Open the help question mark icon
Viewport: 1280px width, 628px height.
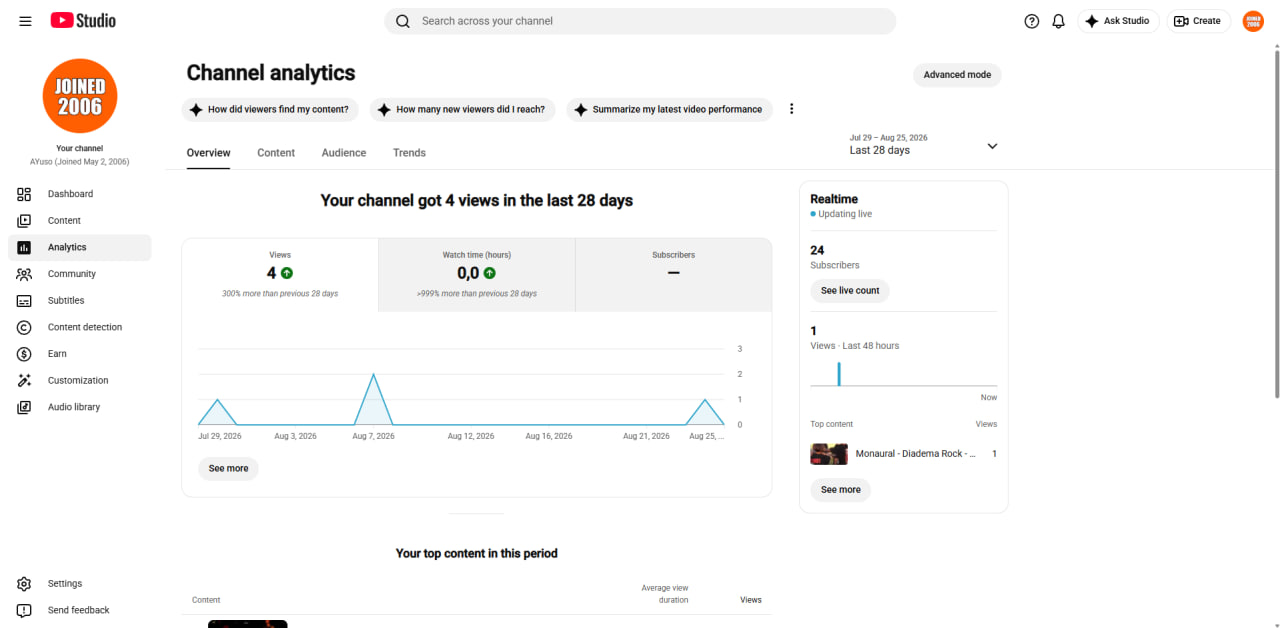(1032, 21)
